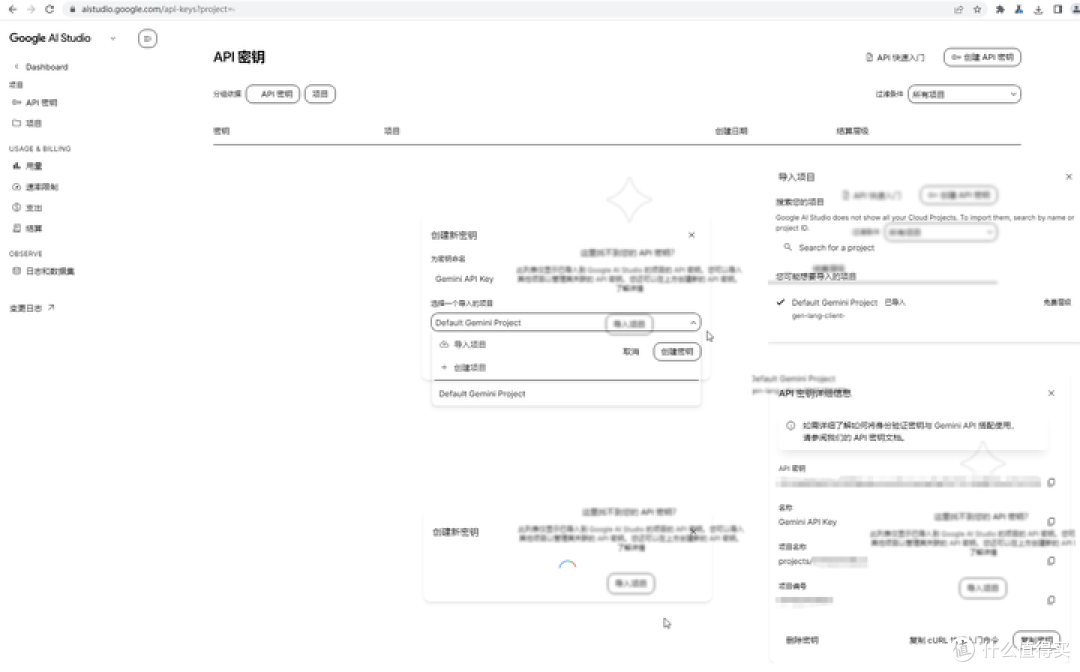Go back with the browser back arrow
The image size is (1080, 672).
click(12, 9)
